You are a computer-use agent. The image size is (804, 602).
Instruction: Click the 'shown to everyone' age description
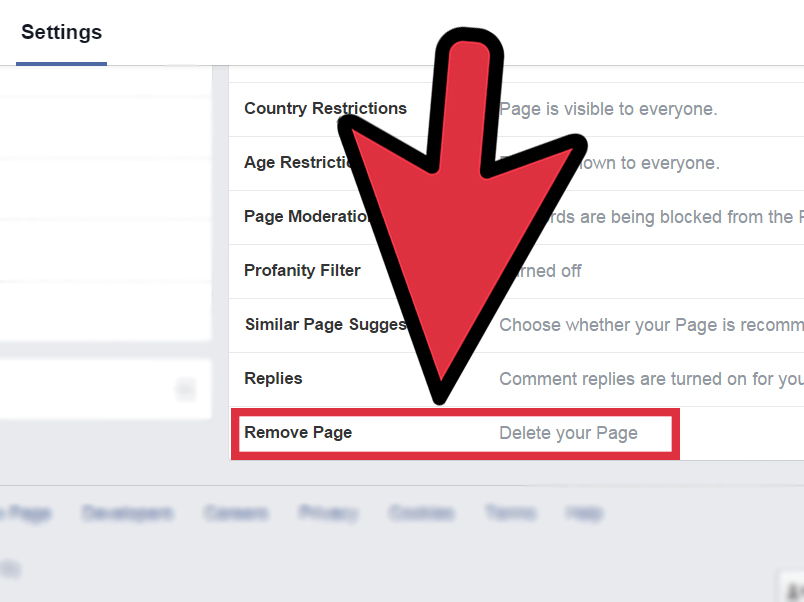648,163
